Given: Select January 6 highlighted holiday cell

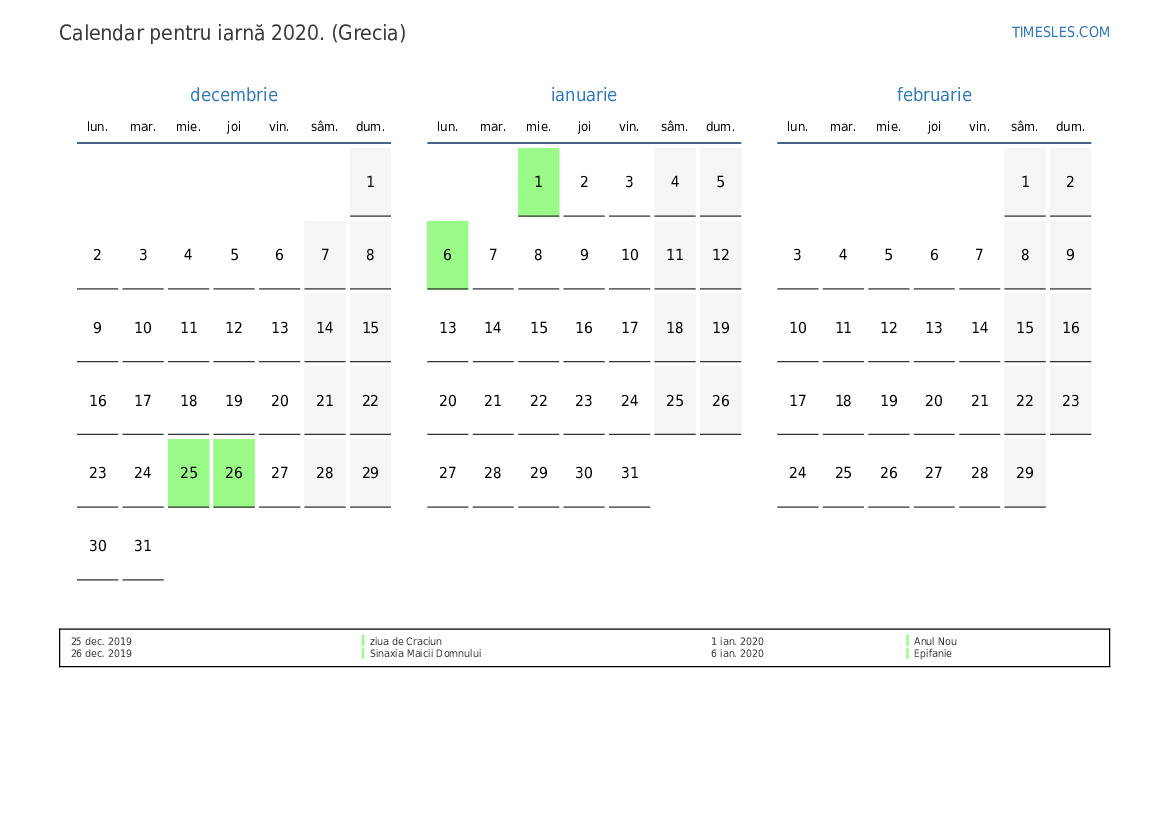Looking at the screenshot, I should click(447, 255).
